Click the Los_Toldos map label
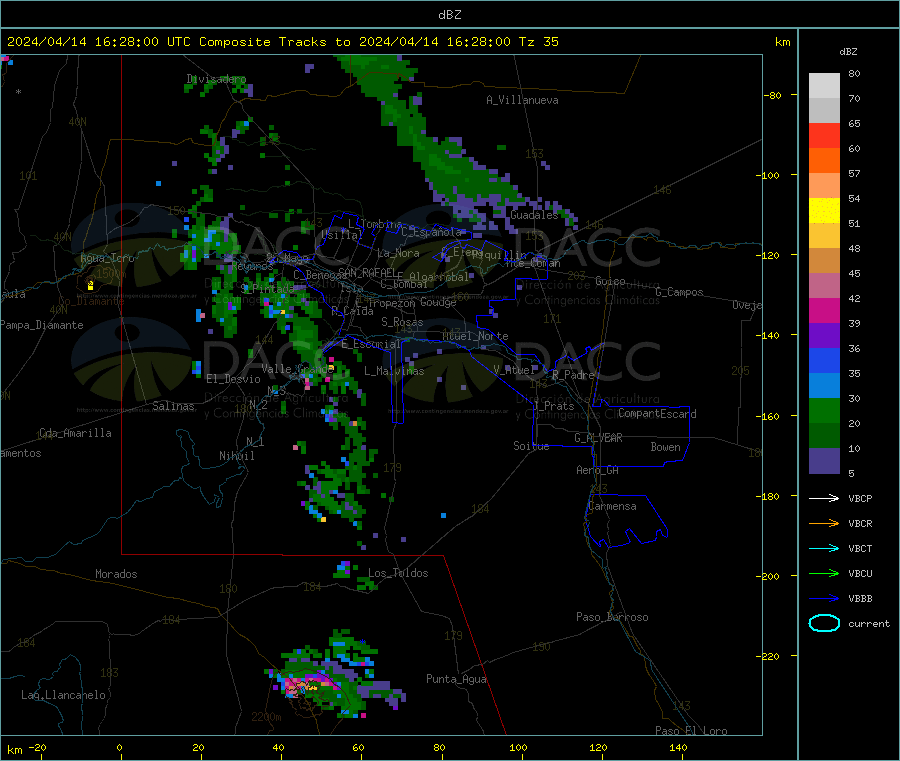 398,573
